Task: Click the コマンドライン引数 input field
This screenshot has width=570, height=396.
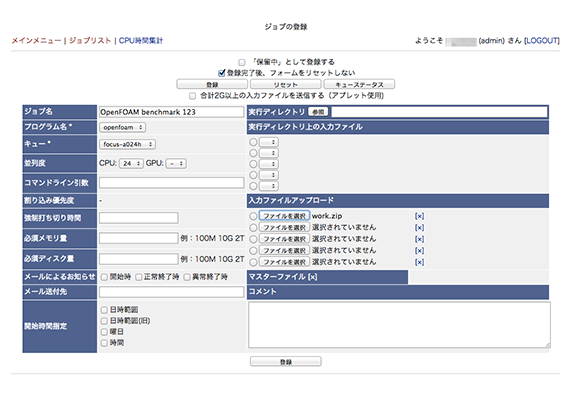Action: tap(172, 183)
